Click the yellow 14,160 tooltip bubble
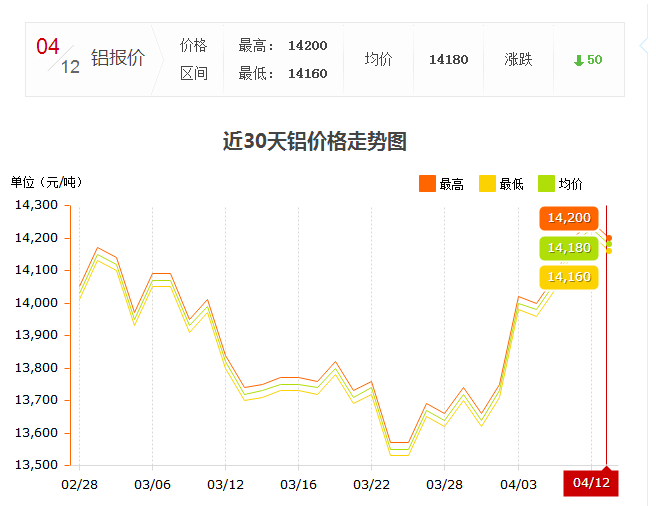Image resolution: width=656 pixels, height=506 pixels. (569, 276)
